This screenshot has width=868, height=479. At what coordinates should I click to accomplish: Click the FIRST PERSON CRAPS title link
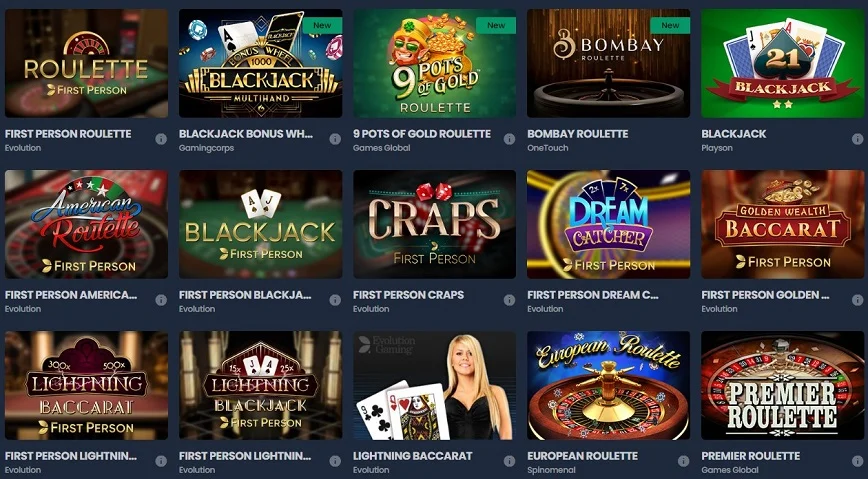tap(409, 295)
